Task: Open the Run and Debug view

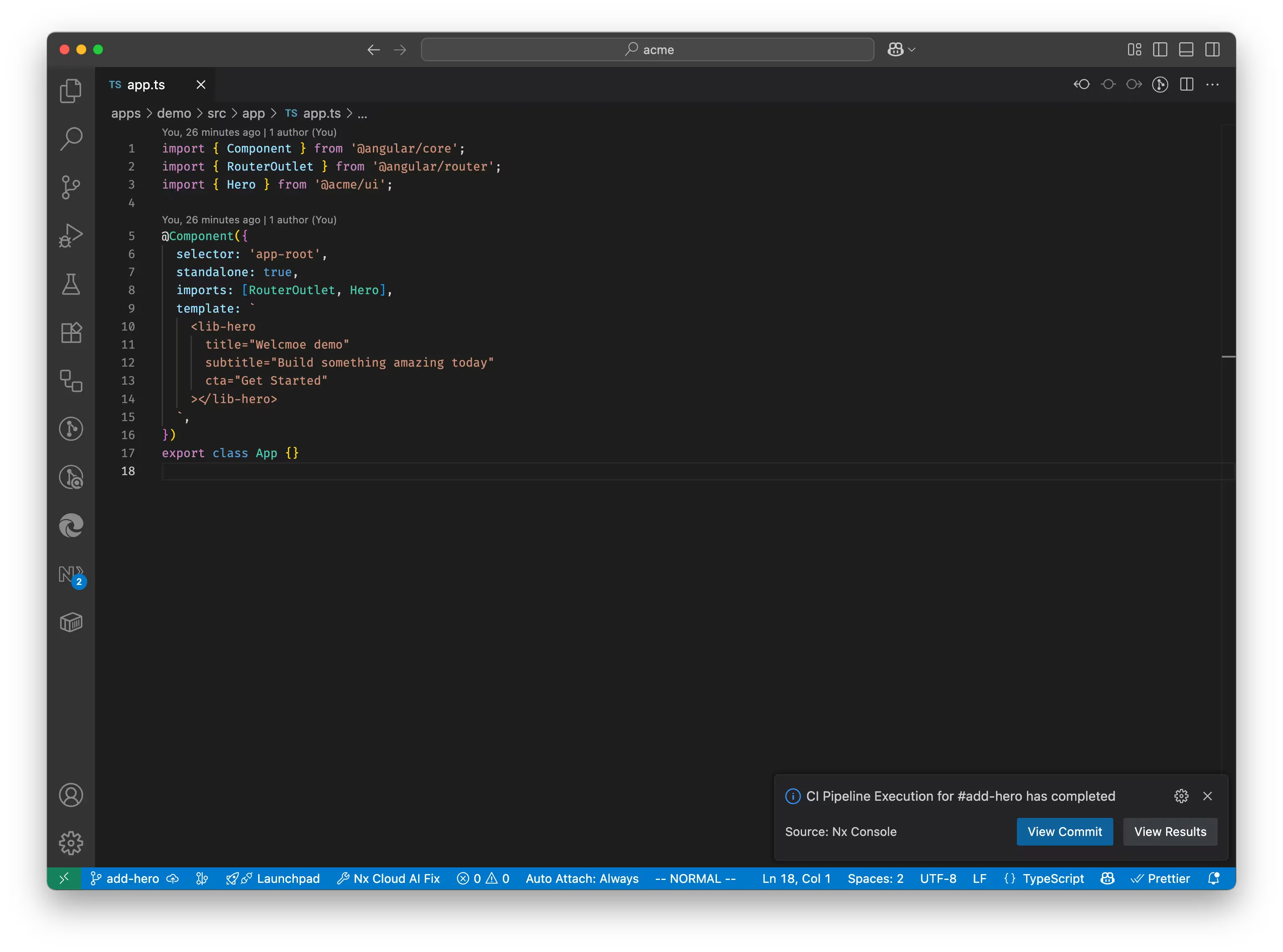Action: [71, 235]
